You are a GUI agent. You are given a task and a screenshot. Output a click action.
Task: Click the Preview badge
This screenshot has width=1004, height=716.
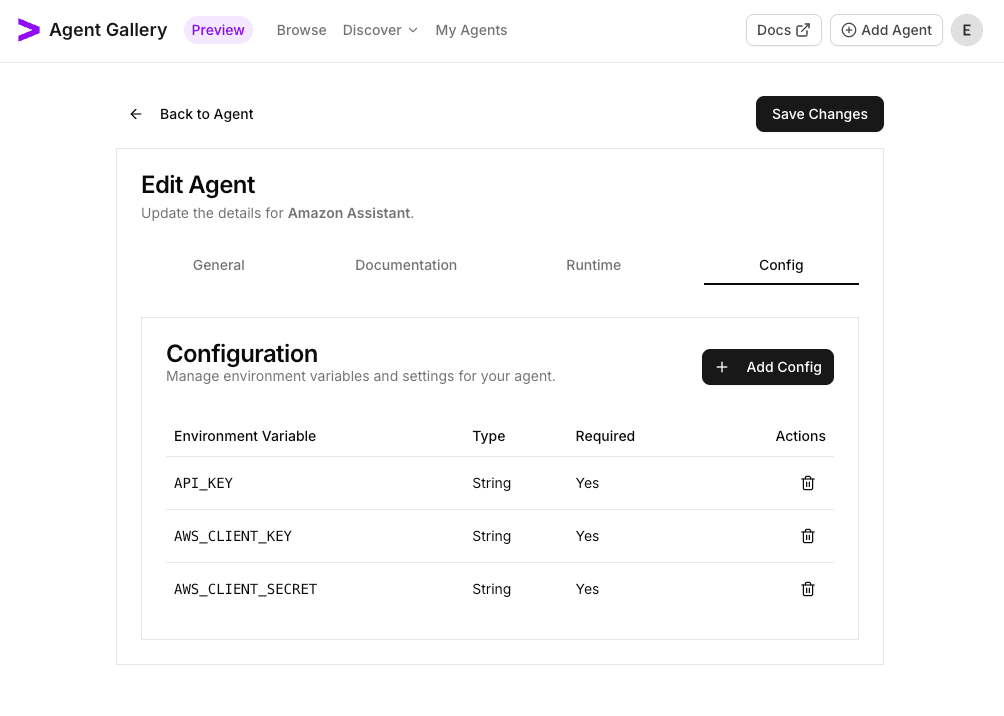(x=218, y=30)
